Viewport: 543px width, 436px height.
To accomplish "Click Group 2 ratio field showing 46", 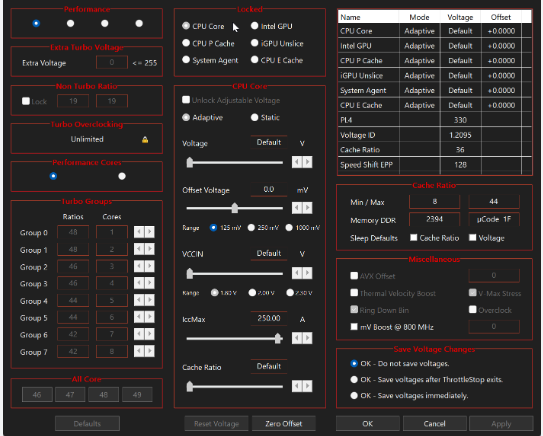I will [x=73, y=266].
